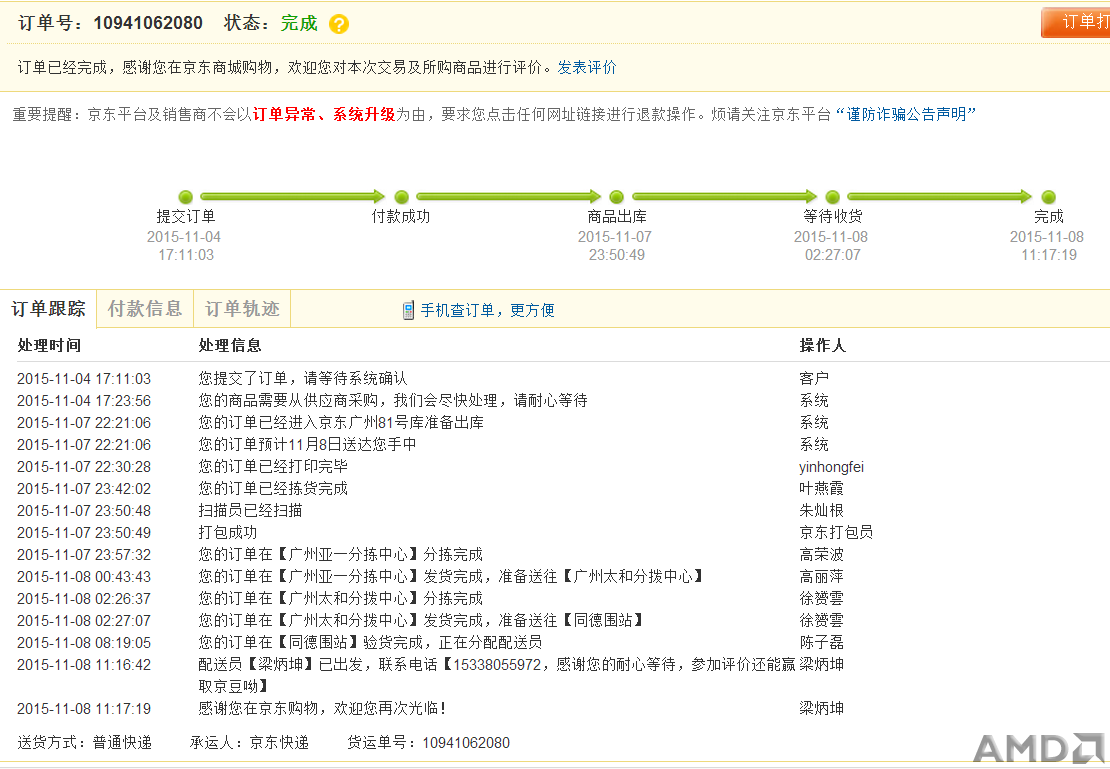Click the yellow question mark status help icon
1110x769 pixels.
point(339,24)
